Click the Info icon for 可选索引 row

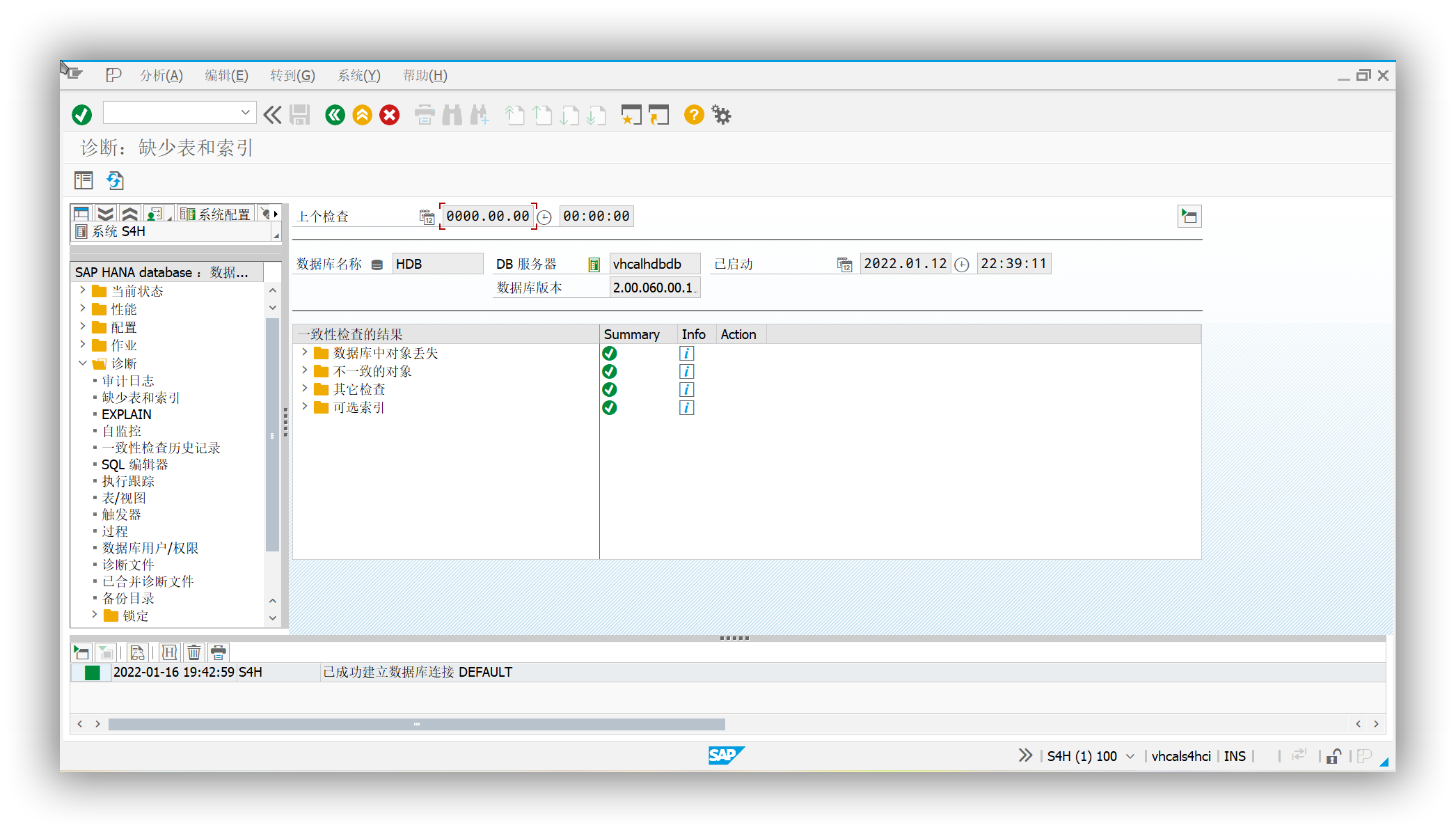point(686,408)
